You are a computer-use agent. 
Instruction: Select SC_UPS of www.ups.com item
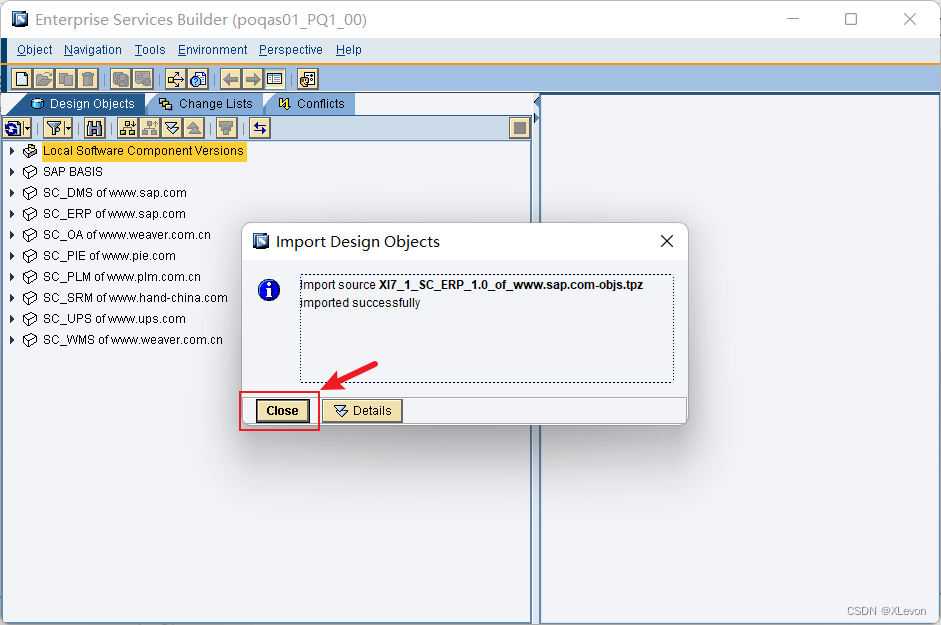click(114, 319)
